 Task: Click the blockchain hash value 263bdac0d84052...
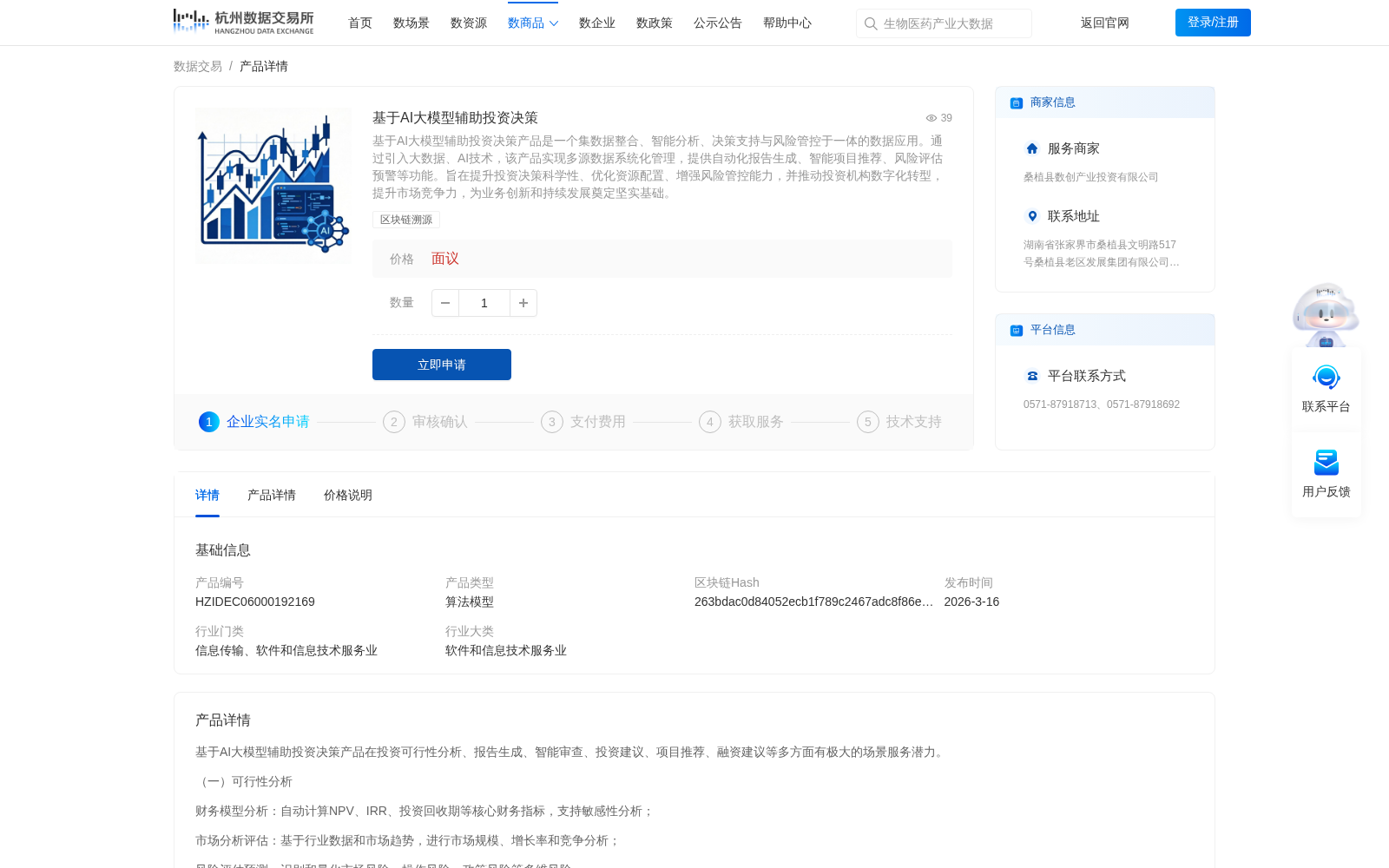(814, 602)
